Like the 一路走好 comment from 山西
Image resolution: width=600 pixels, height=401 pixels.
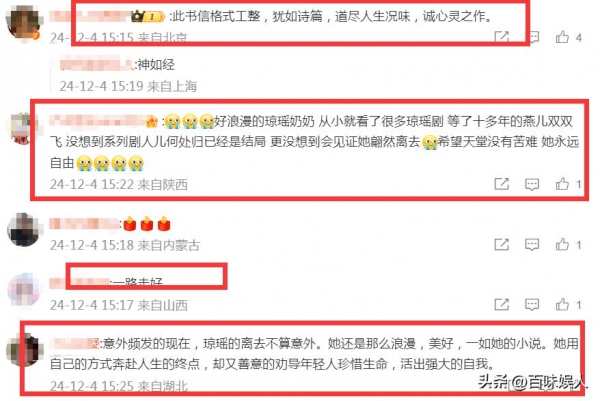[562, 305]
